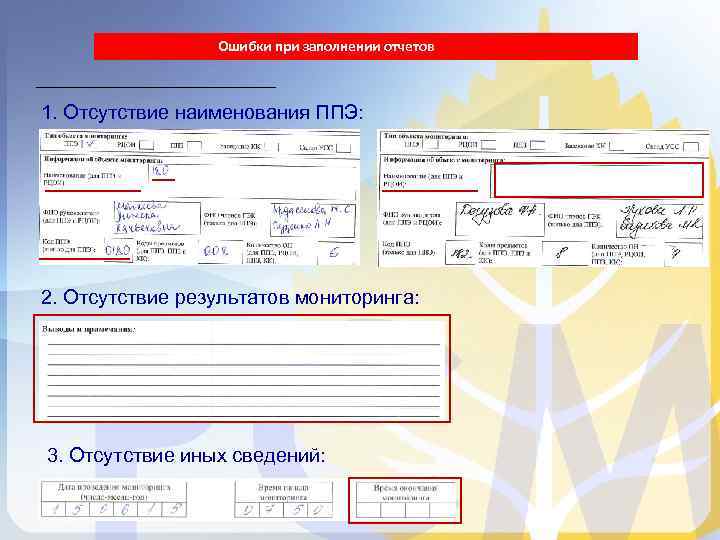This screenshot has width=720, height=540.
Task: Click the Коды предметов field in left form
Action: click(x=219, y=252)
